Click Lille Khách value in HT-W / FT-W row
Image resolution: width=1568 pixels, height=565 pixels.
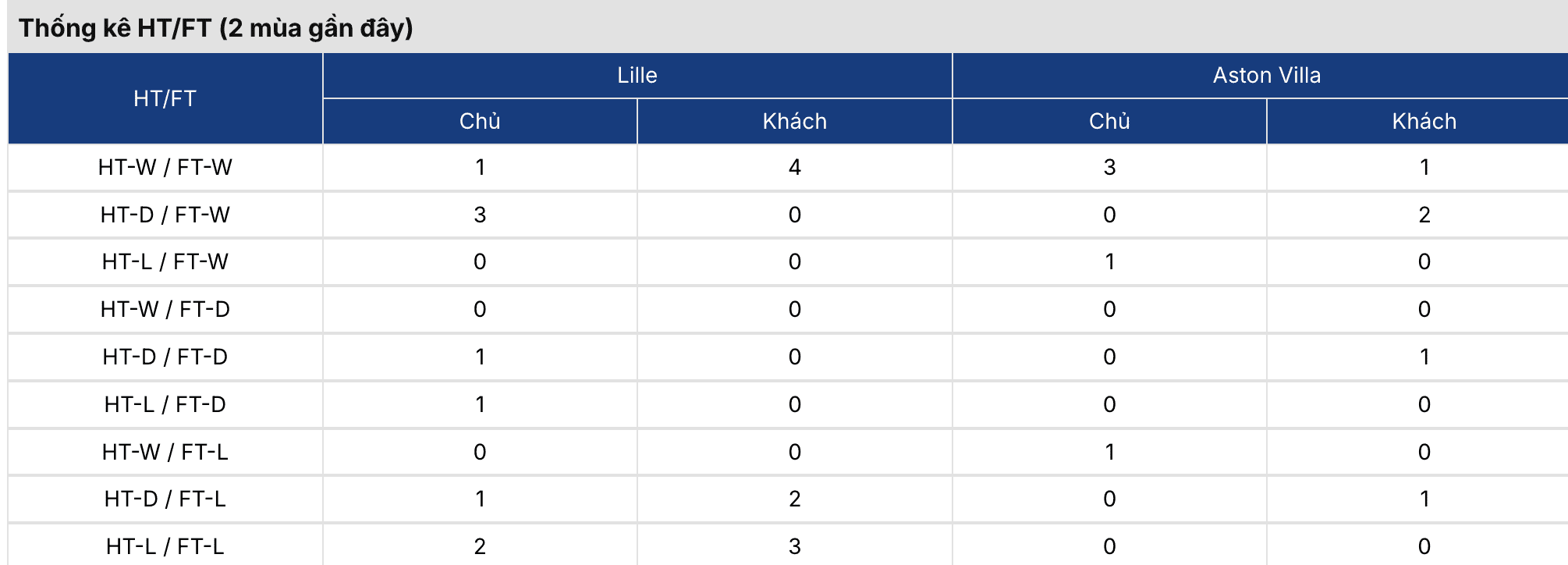tap(794, 167)
